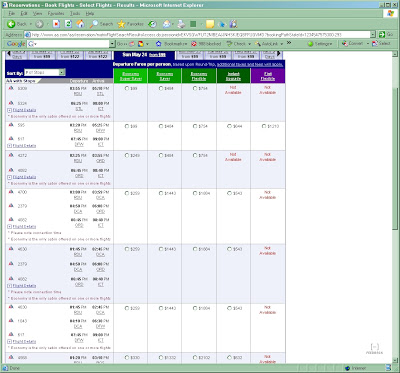Open Google toolbar Settings
The height and width of the screenshot is (373, 400).
tap(320, 44)
